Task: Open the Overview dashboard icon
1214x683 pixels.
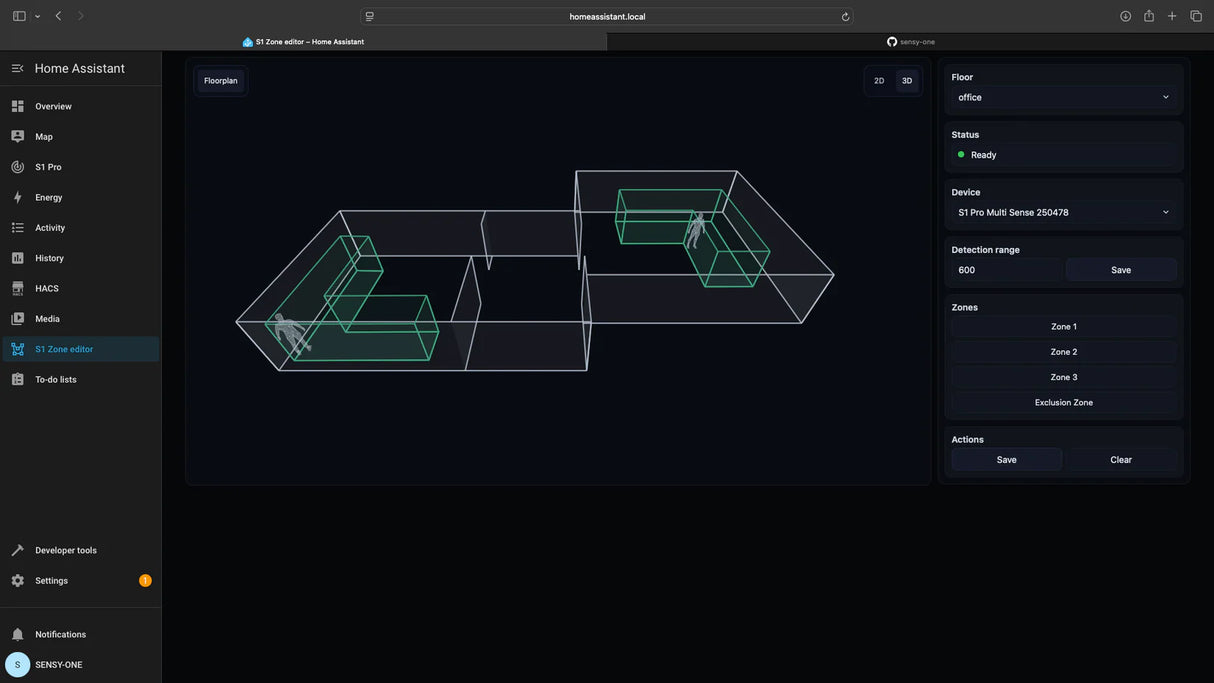Action: pos(17,106)
